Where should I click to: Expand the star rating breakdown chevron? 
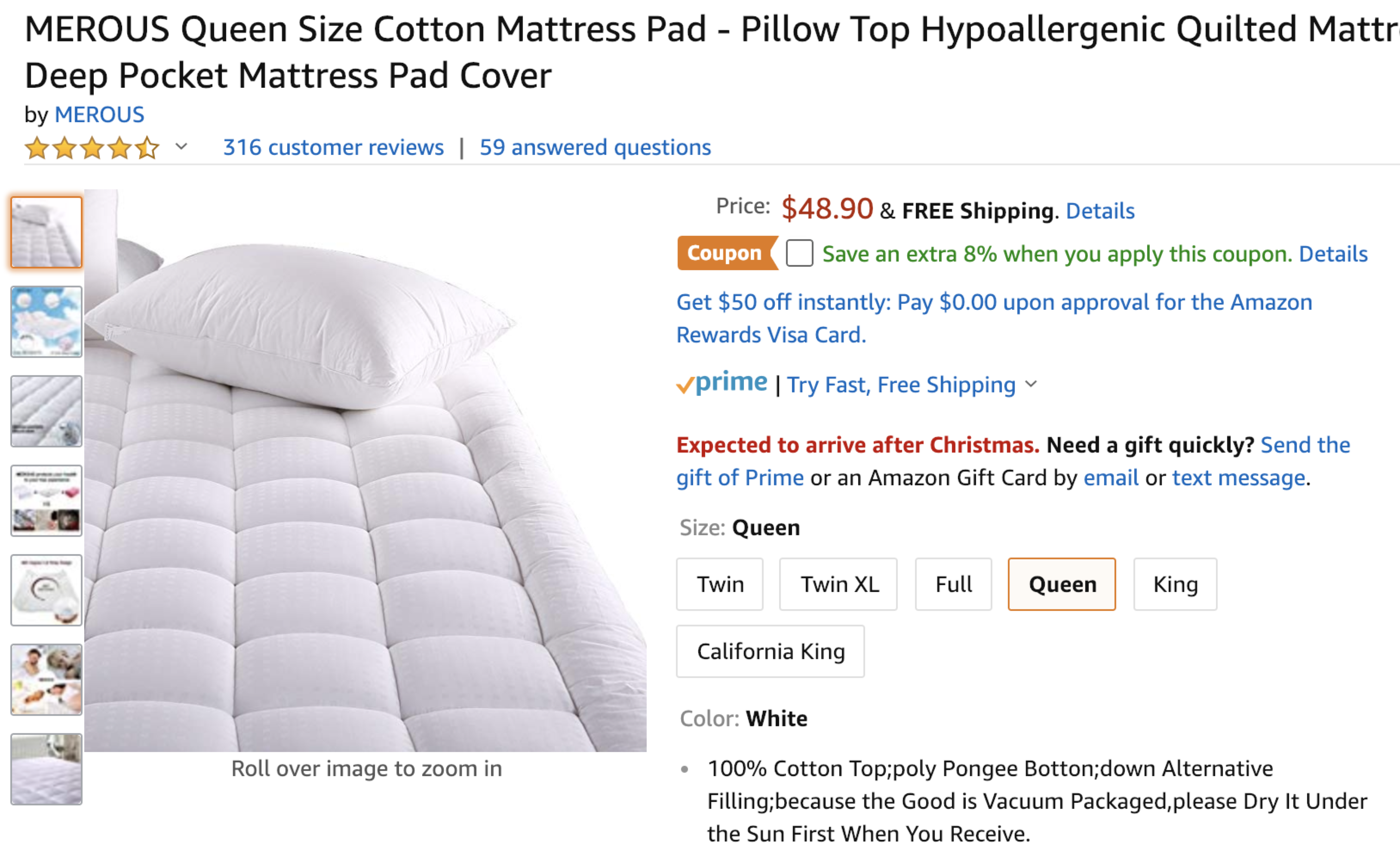[181, 147]
